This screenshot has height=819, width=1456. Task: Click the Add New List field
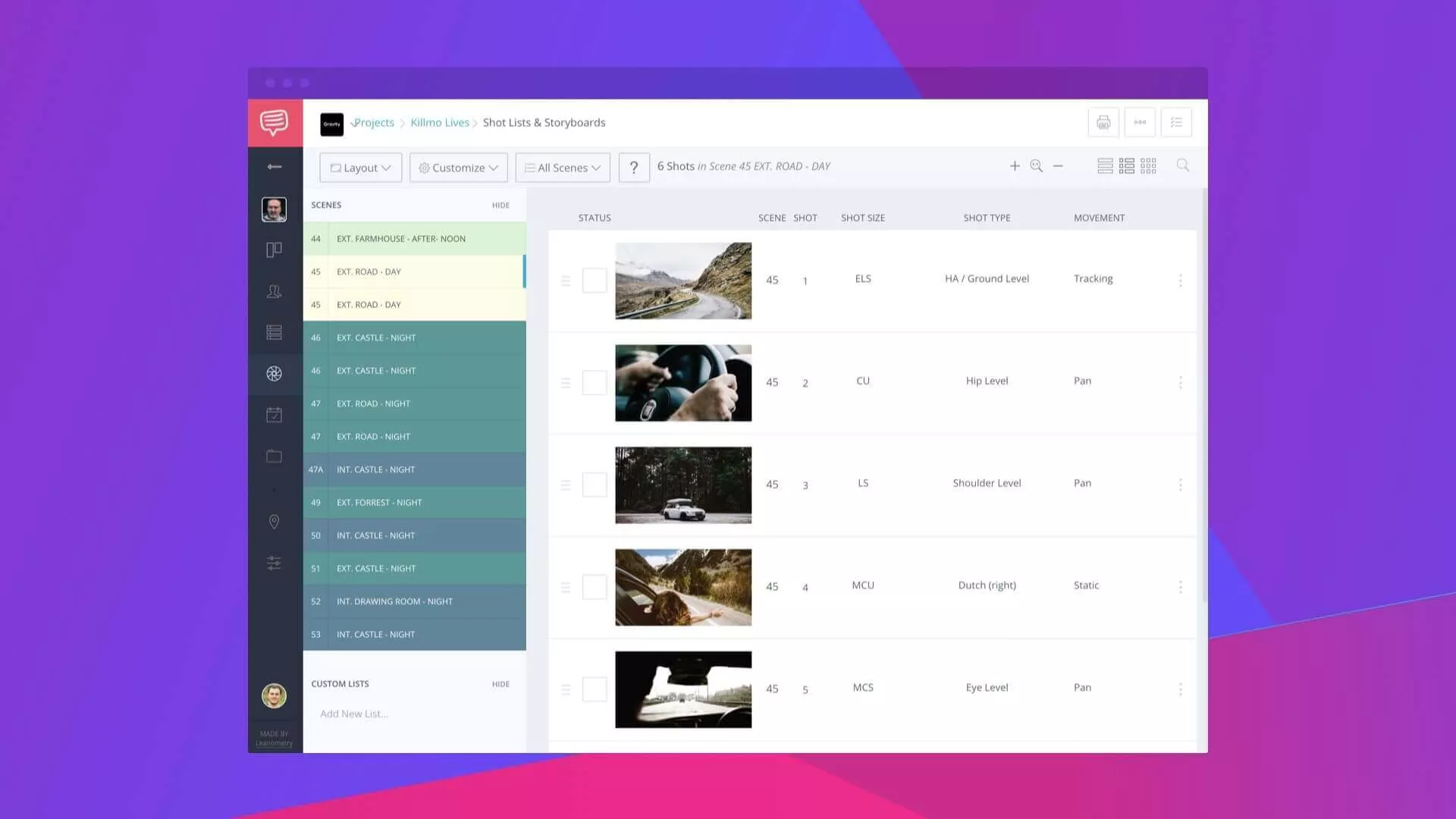point(354,714)
